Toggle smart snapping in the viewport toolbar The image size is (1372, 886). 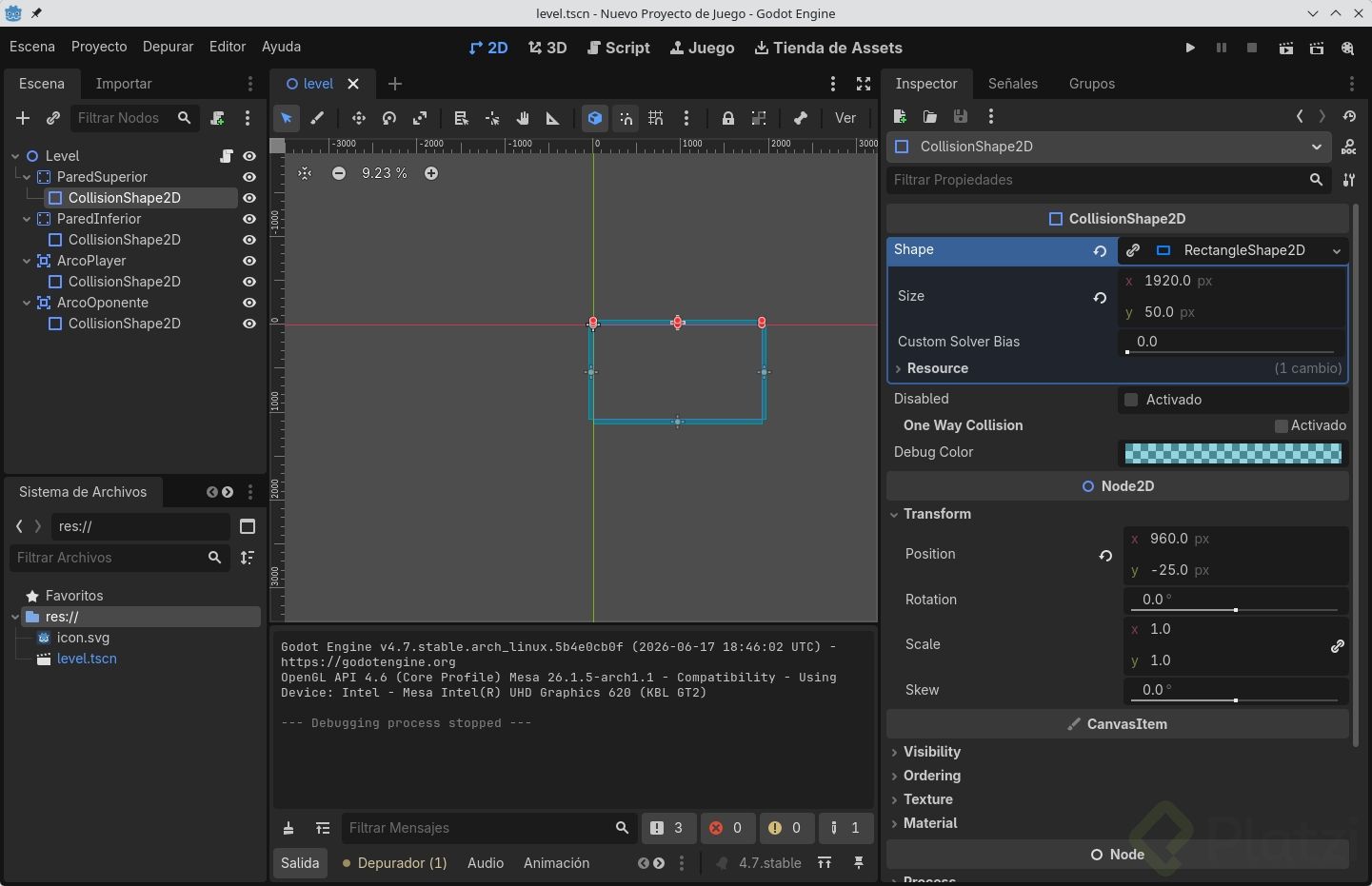tap(626, 118)
